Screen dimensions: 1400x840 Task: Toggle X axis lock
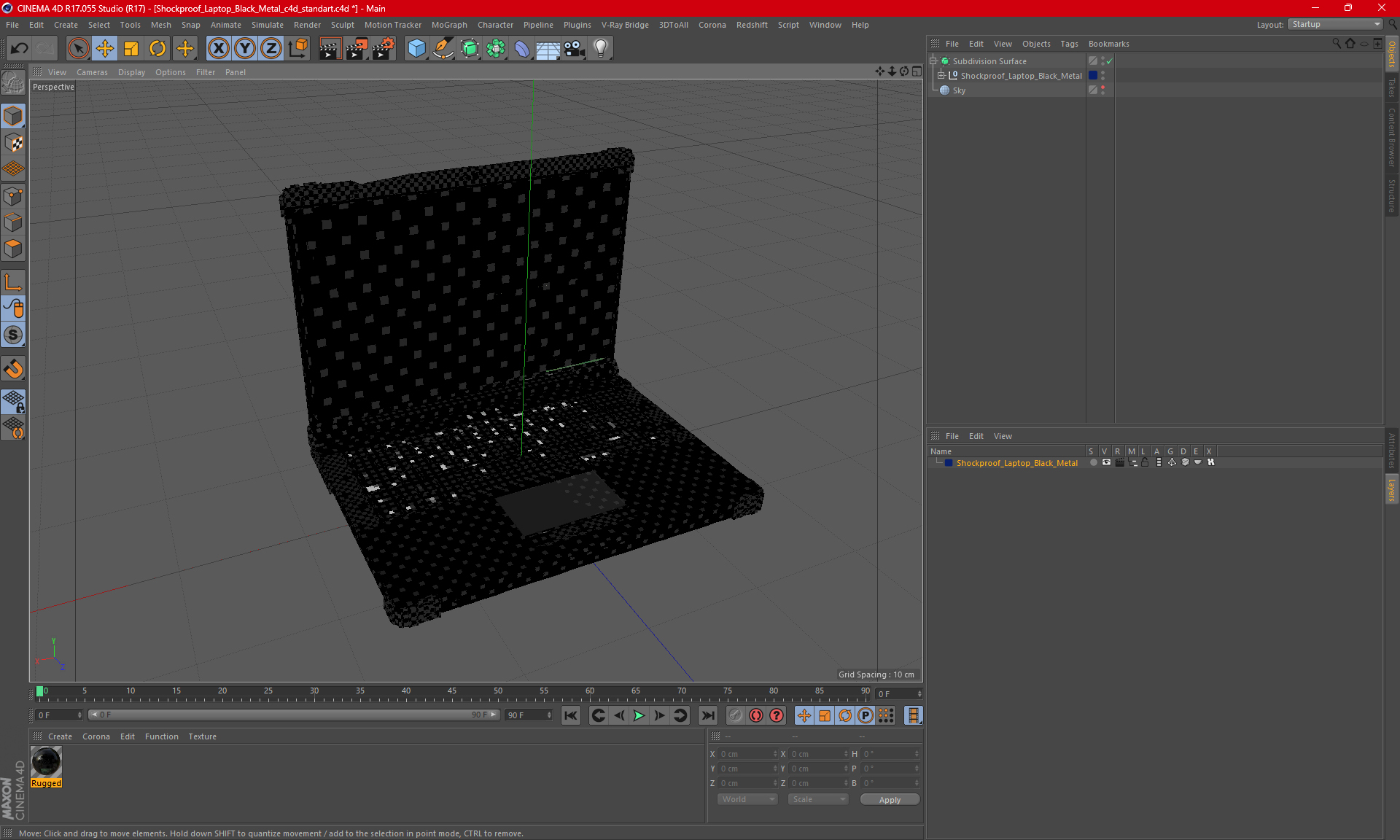[218, 48]
